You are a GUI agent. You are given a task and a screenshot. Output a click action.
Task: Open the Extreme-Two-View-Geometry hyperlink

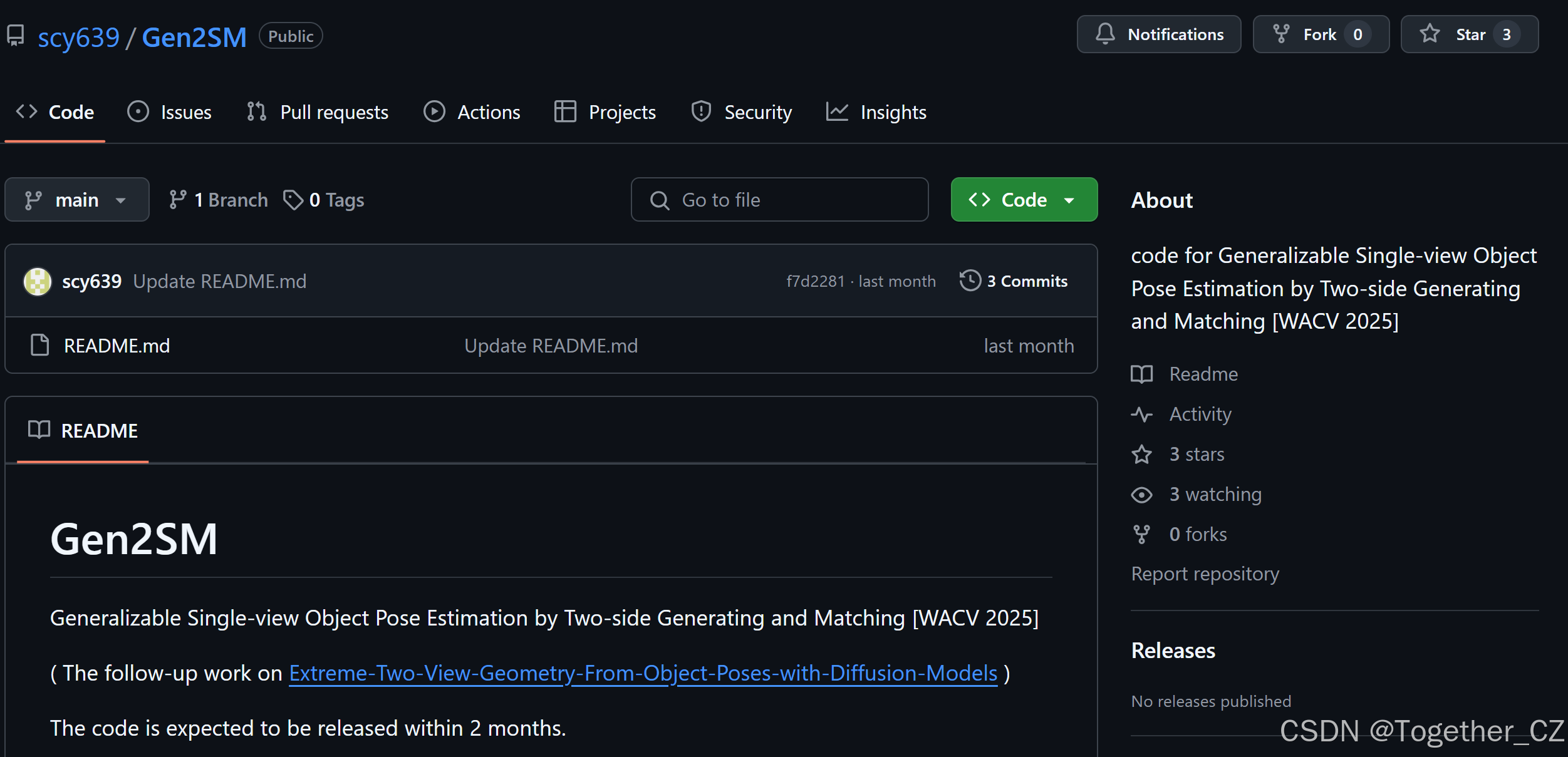643,673
